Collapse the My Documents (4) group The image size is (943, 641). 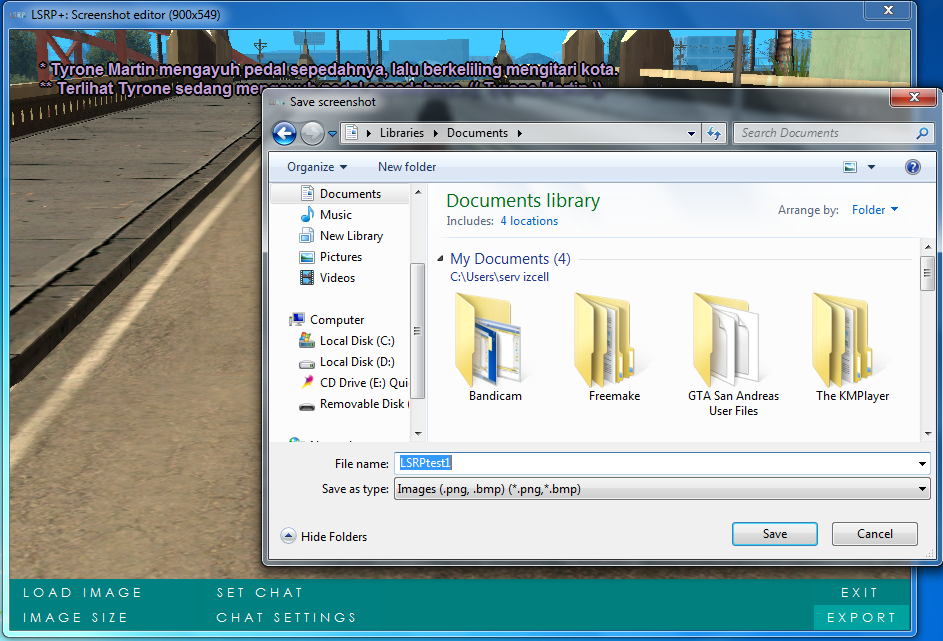point(440,259)
